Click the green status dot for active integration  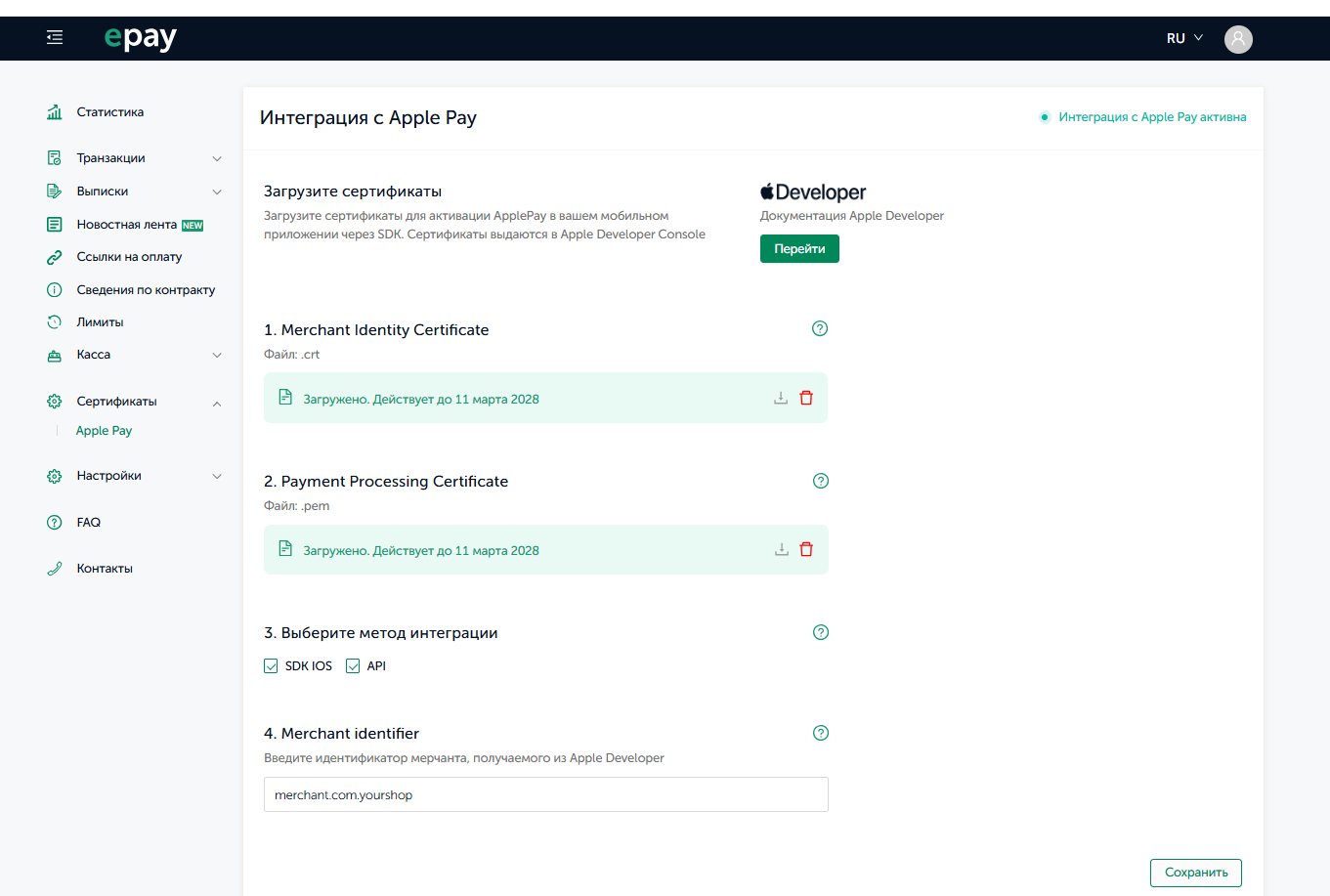pyautogui.click(x=1045, y=117)
